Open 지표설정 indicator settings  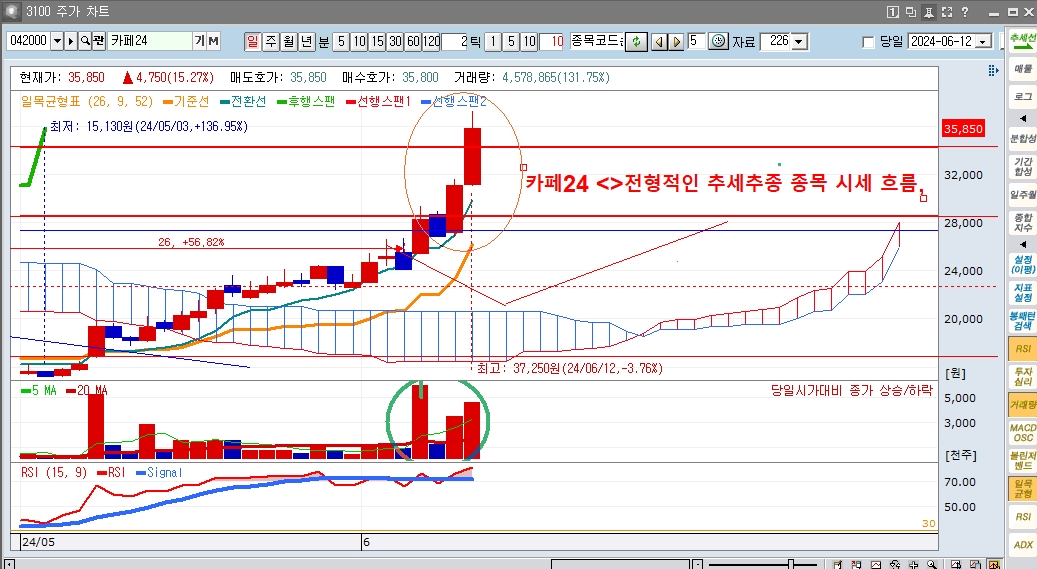click(x=1022, y=293)
